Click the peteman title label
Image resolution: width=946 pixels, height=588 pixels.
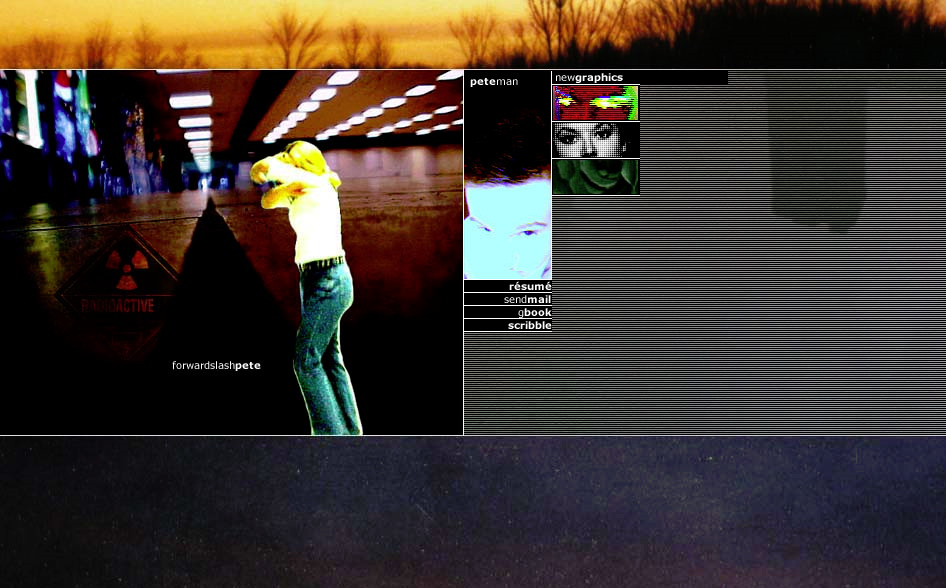click(494, 82)
